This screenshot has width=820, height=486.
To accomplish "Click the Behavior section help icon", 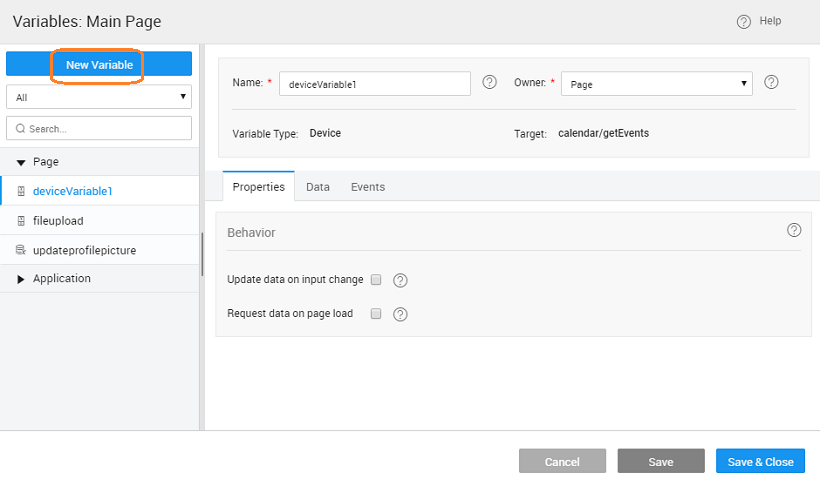I will click(794, 230).
